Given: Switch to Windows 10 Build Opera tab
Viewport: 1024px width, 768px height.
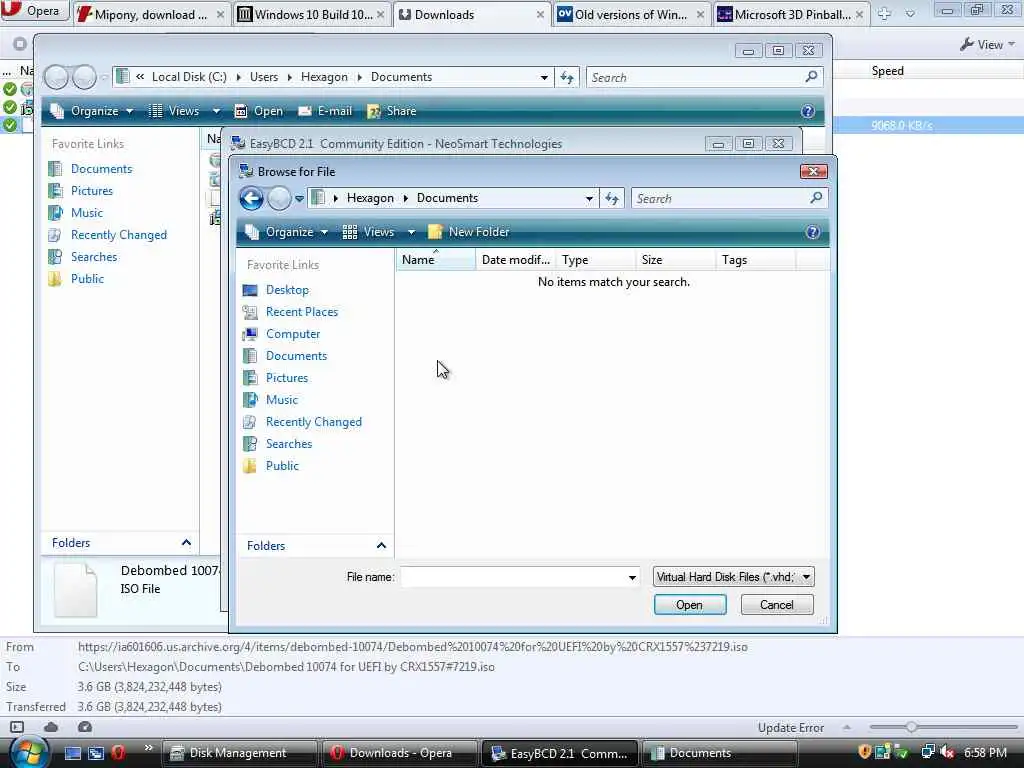Looking at the screenshot, I should 311,14.
